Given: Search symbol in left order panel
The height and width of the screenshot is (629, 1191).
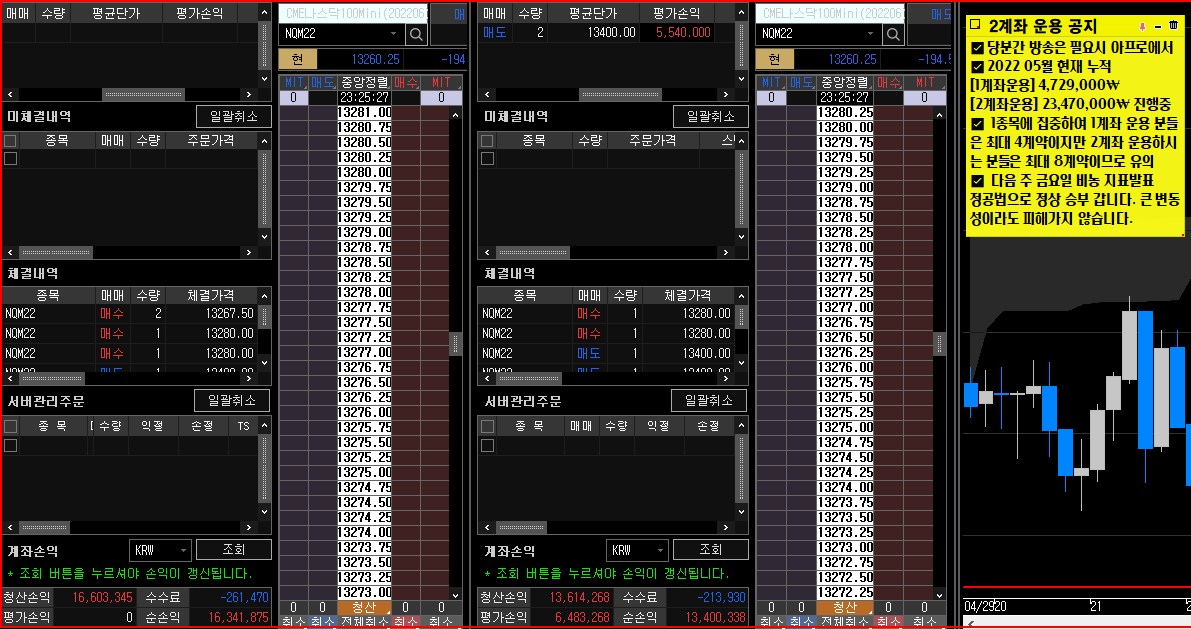Looking at the screenshot, I should 416,34.
